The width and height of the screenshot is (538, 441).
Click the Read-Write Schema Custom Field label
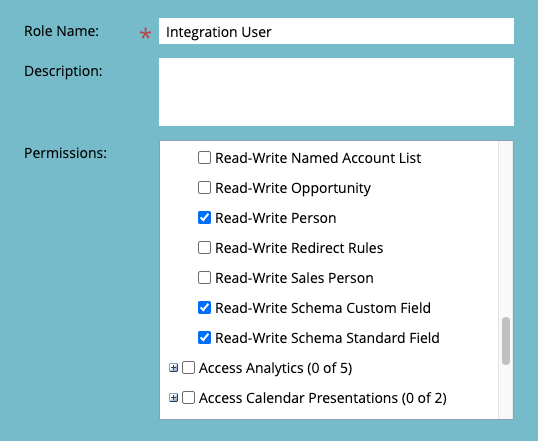point(323,308)
